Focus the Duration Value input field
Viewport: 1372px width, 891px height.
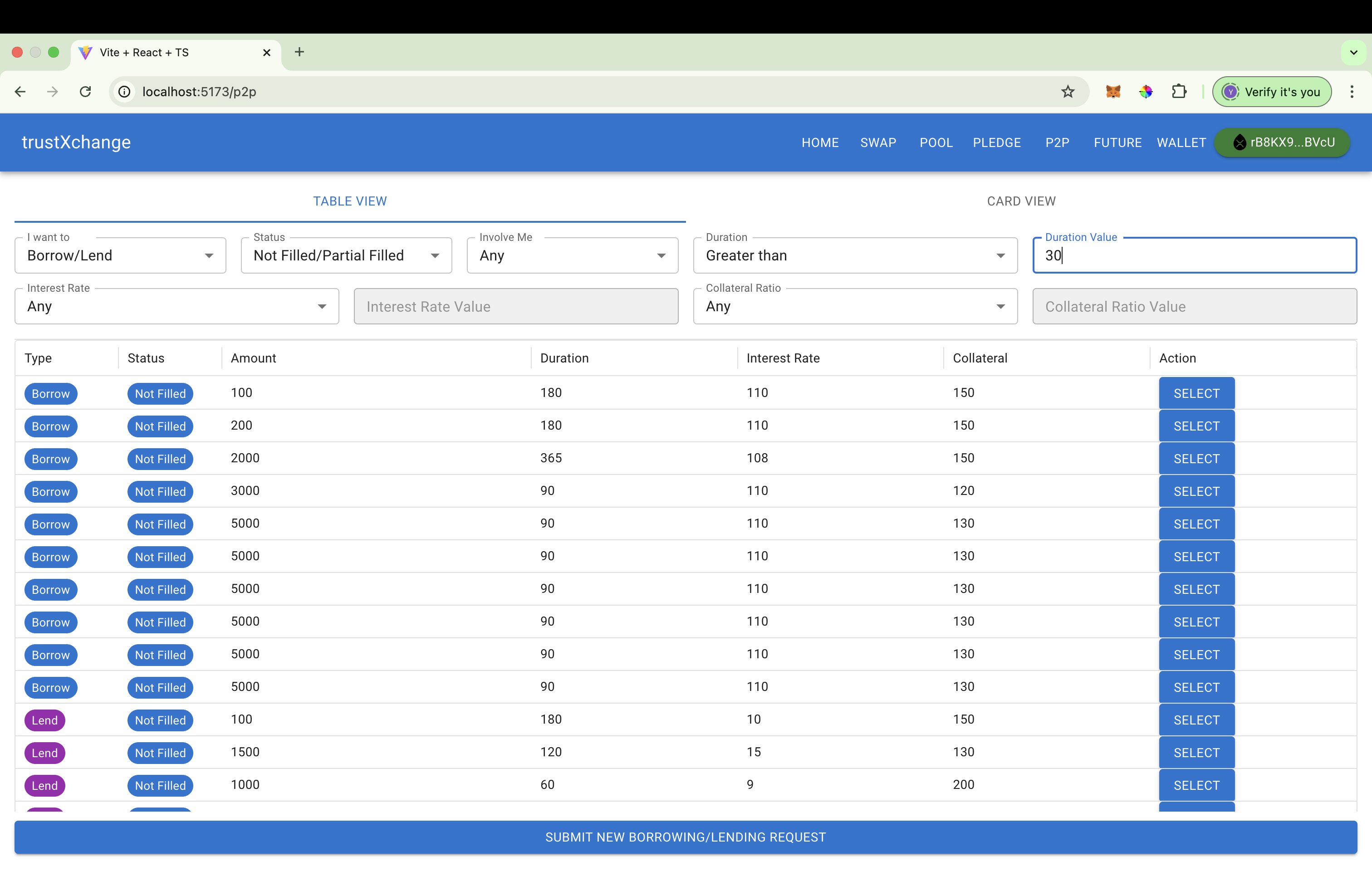[1195, 255]
